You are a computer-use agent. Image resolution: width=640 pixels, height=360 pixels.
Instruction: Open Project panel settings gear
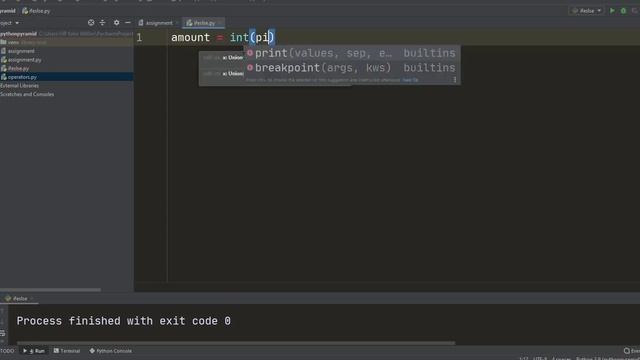[116, 22]
